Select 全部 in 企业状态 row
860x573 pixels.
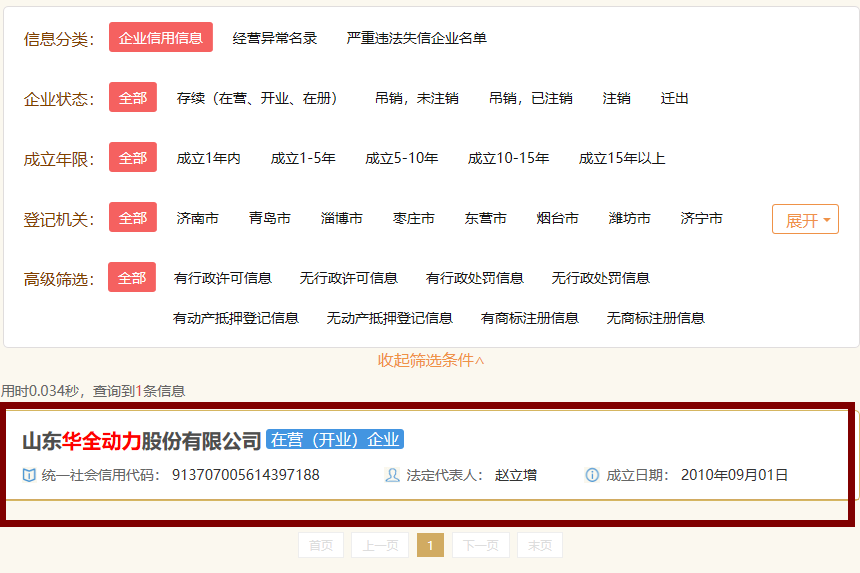133,97
